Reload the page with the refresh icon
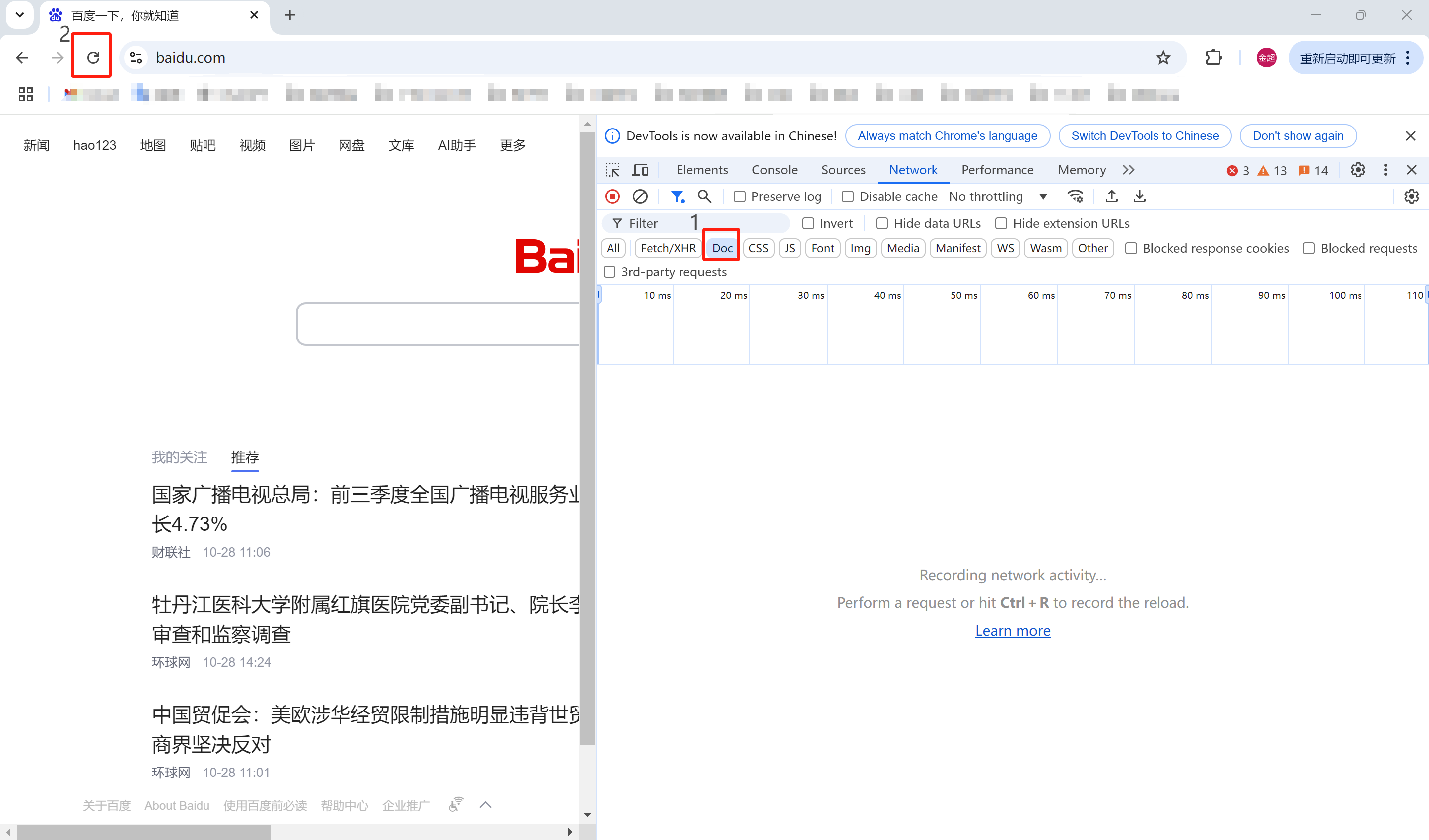Viewport: 1429px width, 840px height. point(93,57)
